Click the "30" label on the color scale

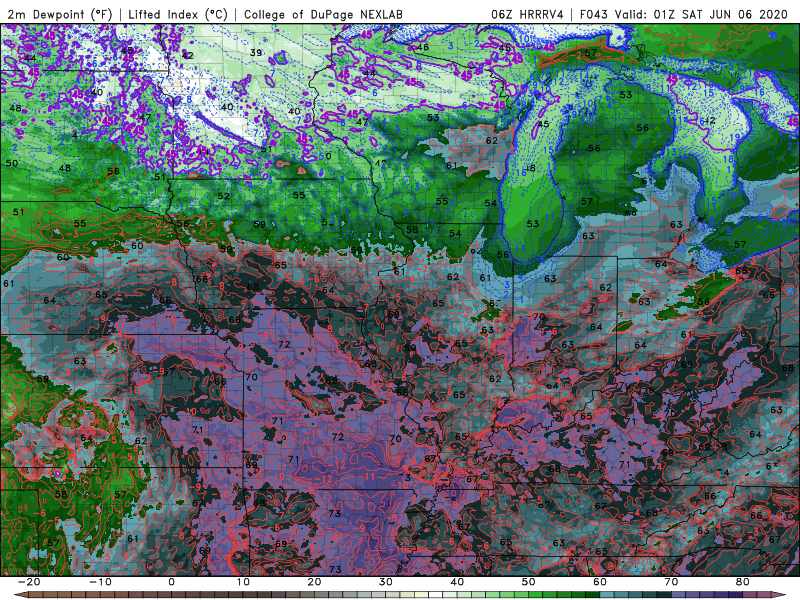(386, 582)
